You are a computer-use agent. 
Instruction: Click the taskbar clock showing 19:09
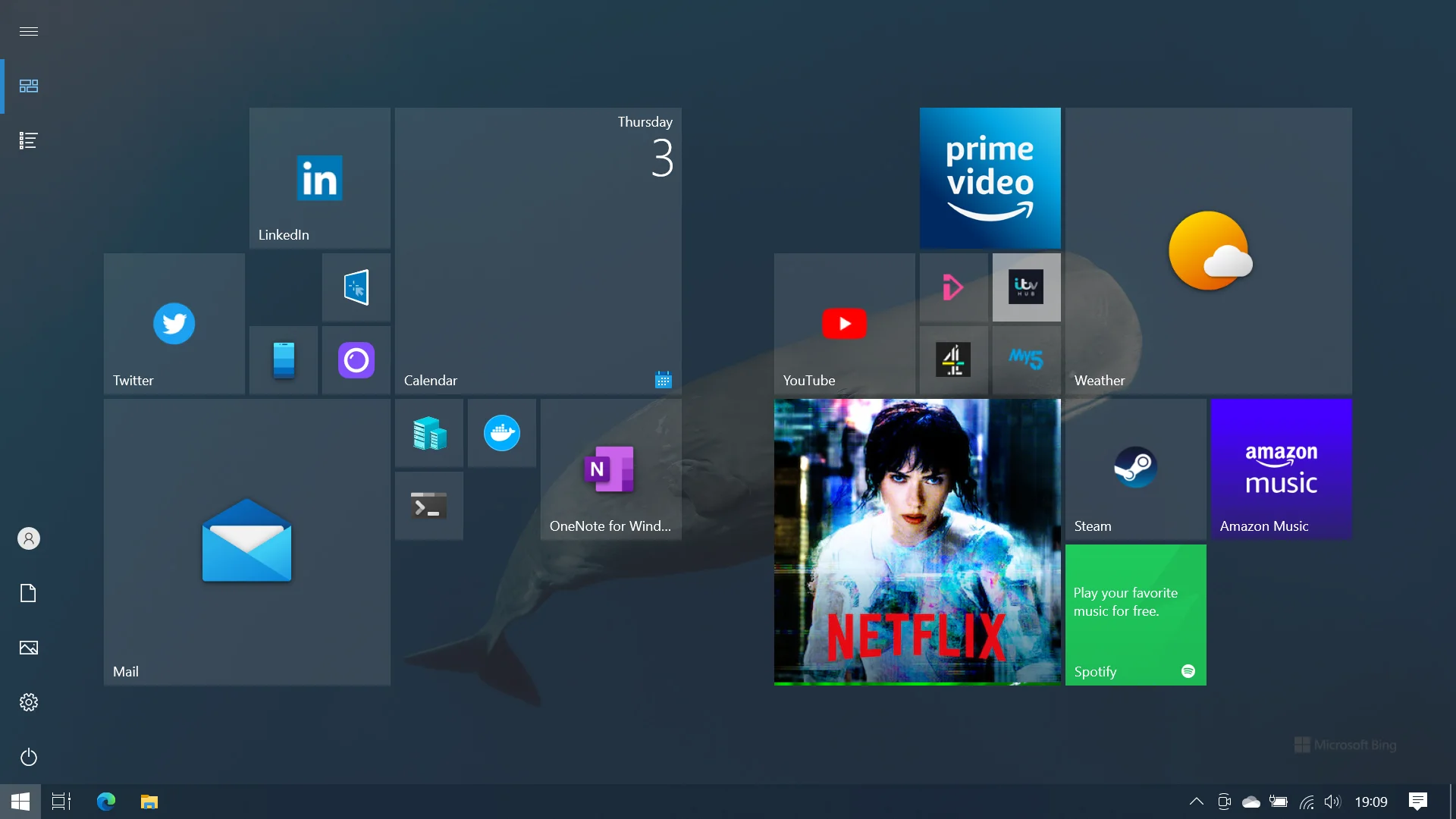coord(1371,802)
